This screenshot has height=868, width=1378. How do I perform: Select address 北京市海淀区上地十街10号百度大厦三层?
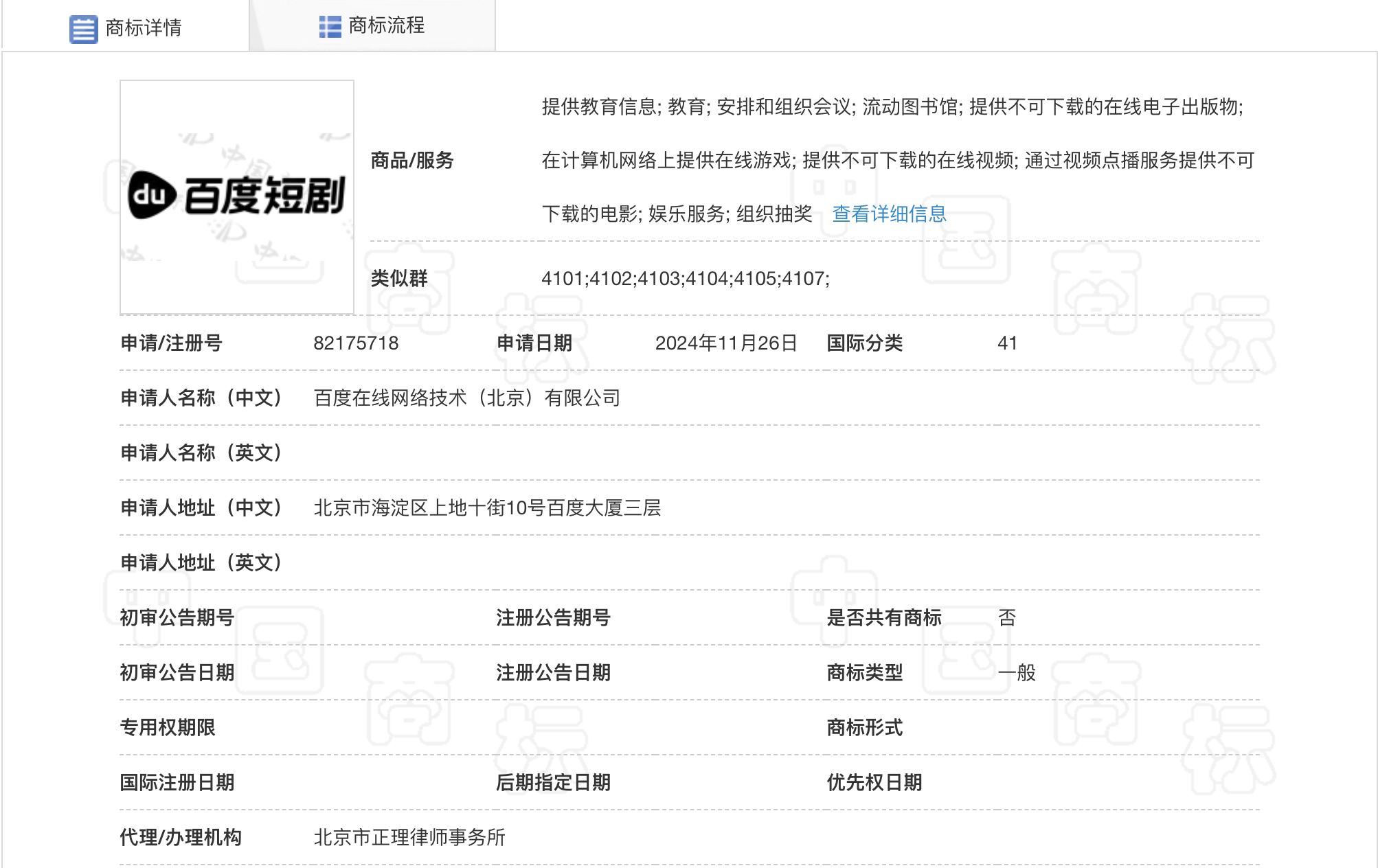point(487,508)
